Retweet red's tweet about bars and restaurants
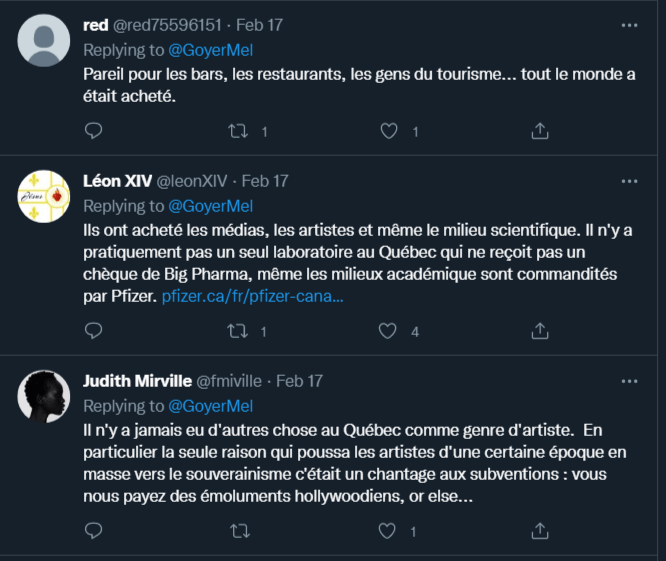The height and width of the screenshot is (561, 666). (x=240, y=131)
